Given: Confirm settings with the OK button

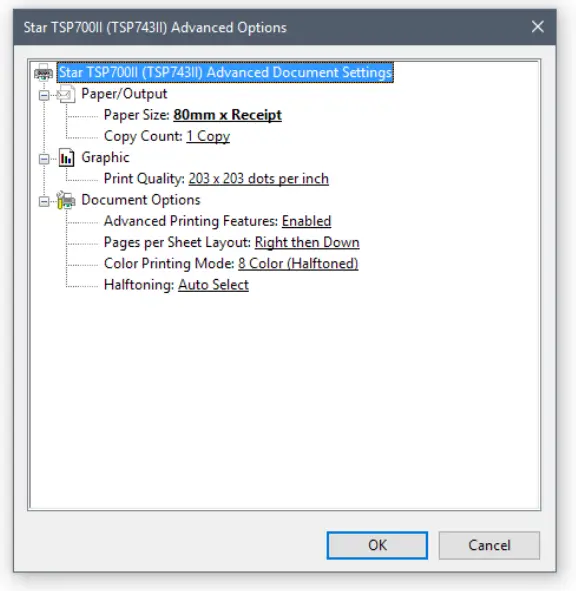Looking at the screenshot, I should [x=377, y=545].
